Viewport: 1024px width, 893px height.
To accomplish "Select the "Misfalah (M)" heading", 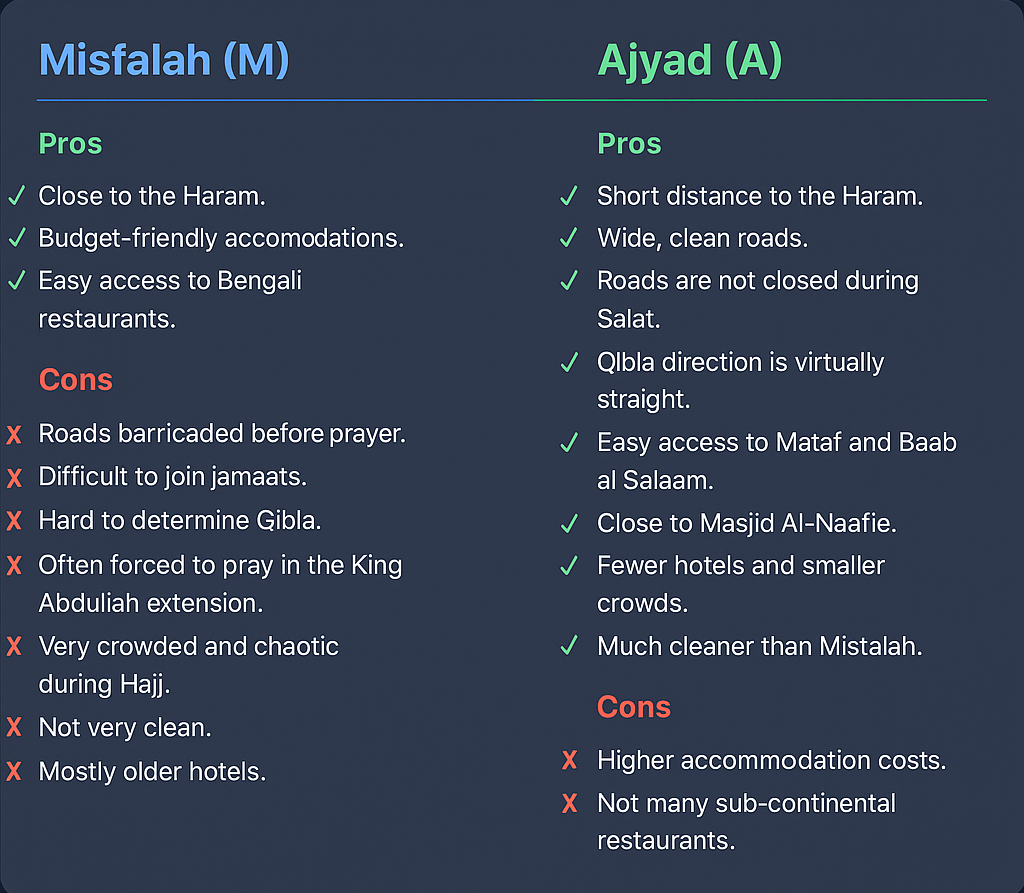I will point(164,61).
